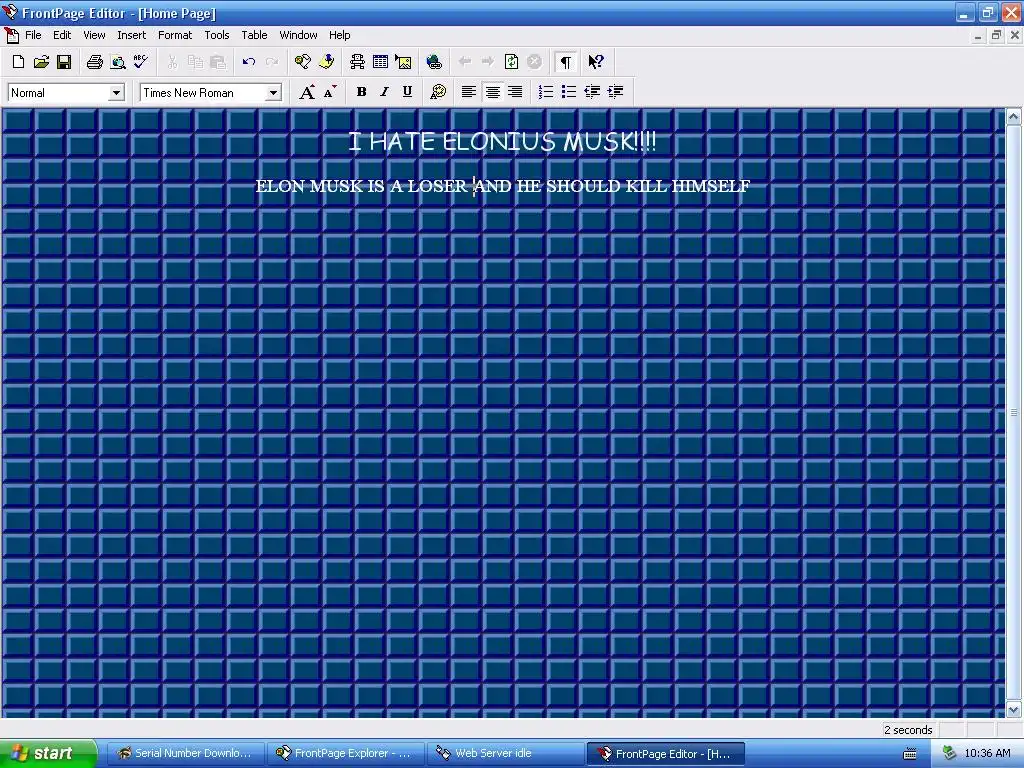Open the Window menu
1024x768 pixels.
[x=298, y=35]
